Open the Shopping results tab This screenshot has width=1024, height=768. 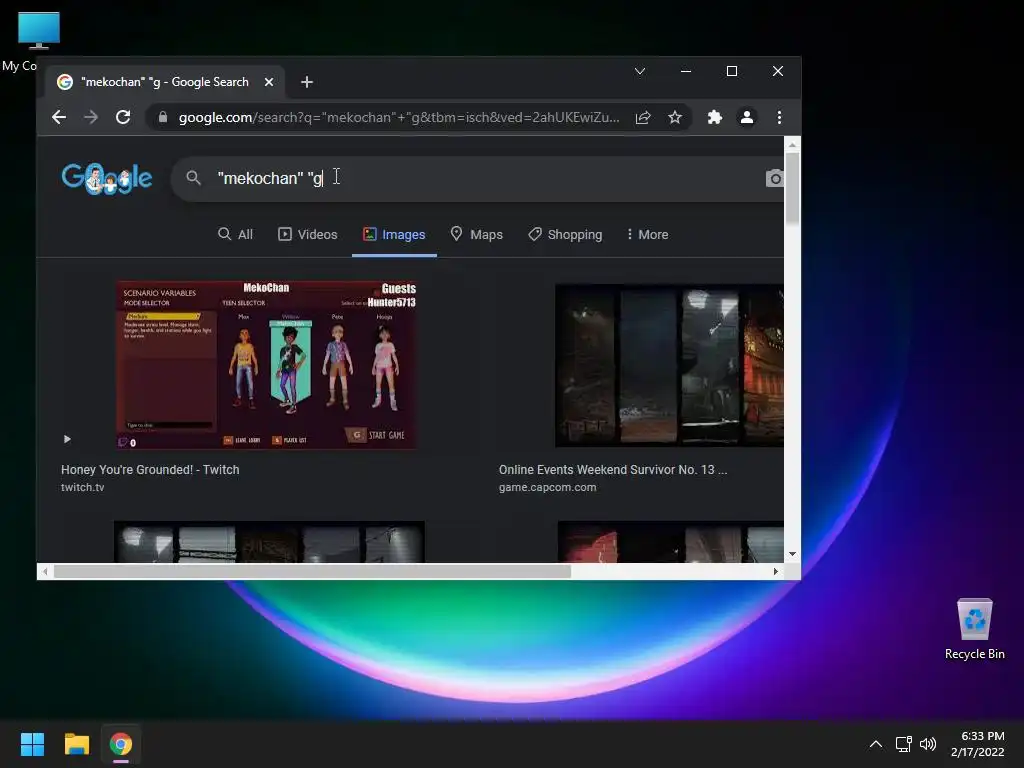point(565,234)
